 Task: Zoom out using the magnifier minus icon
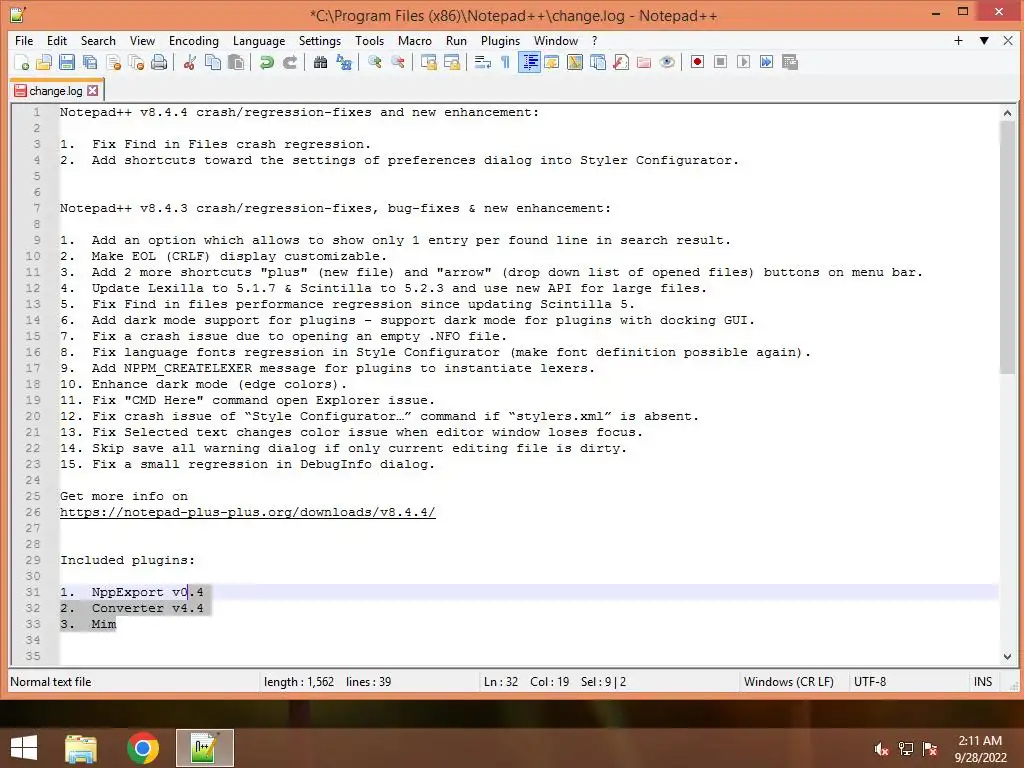point(397,63)
